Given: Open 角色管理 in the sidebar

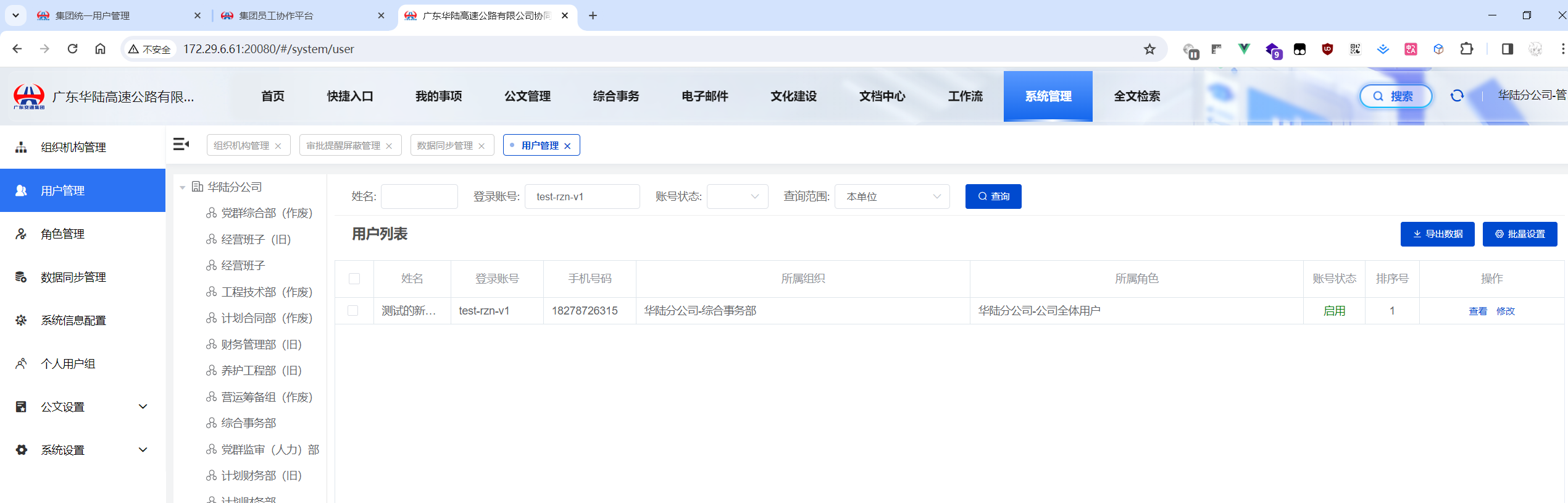Looking at the screenshot, I should pyautogui.click(x=62, y=234).
